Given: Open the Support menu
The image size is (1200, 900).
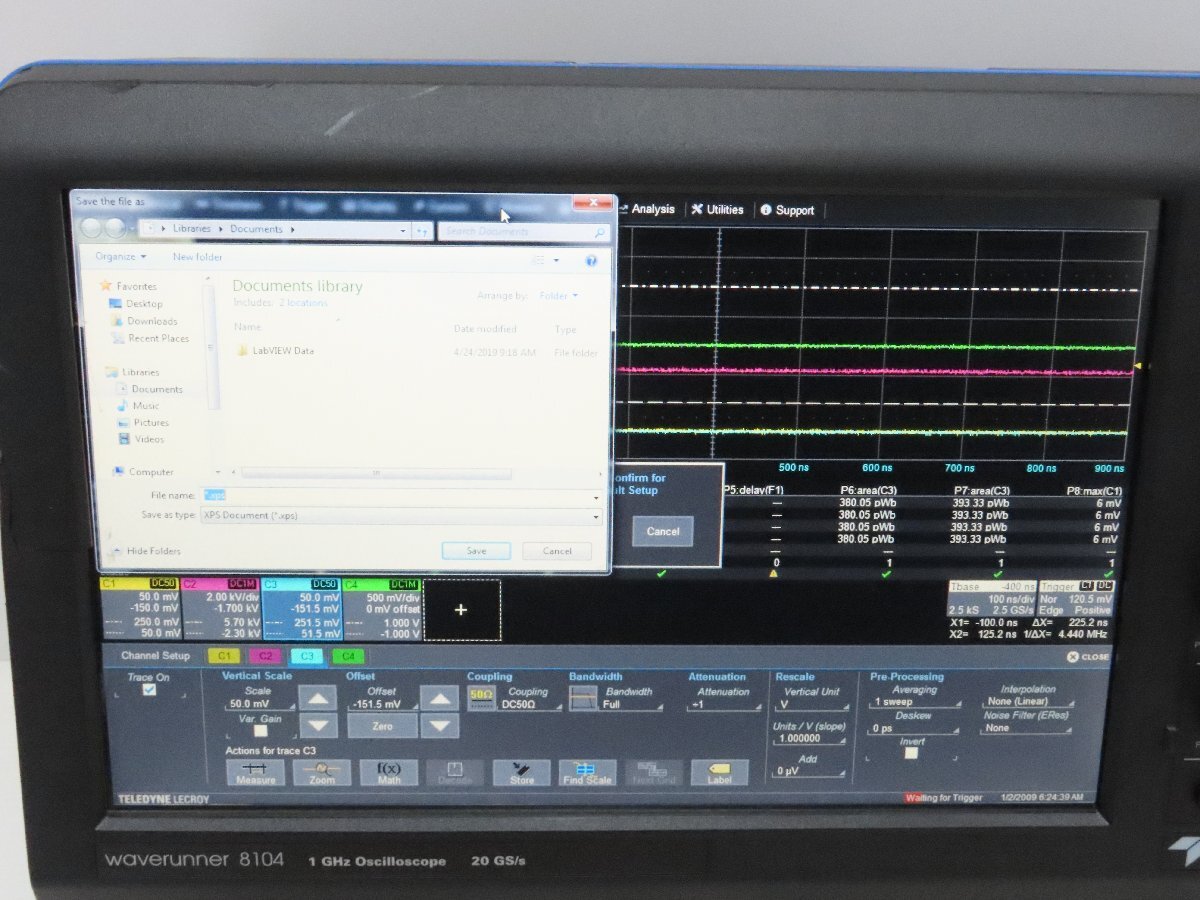Looking at the screenshot, I should coord(787,210).
